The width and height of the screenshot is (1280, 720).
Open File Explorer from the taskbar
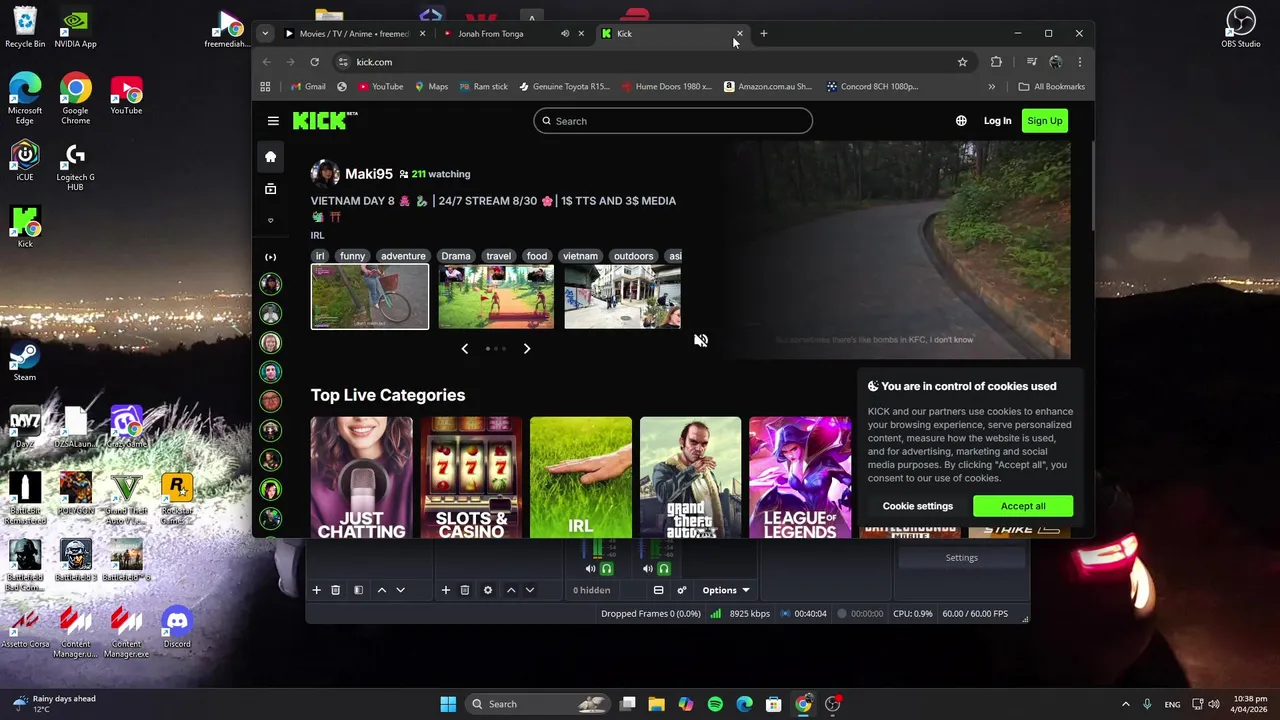pyautogui.click(x=656, y=704)
